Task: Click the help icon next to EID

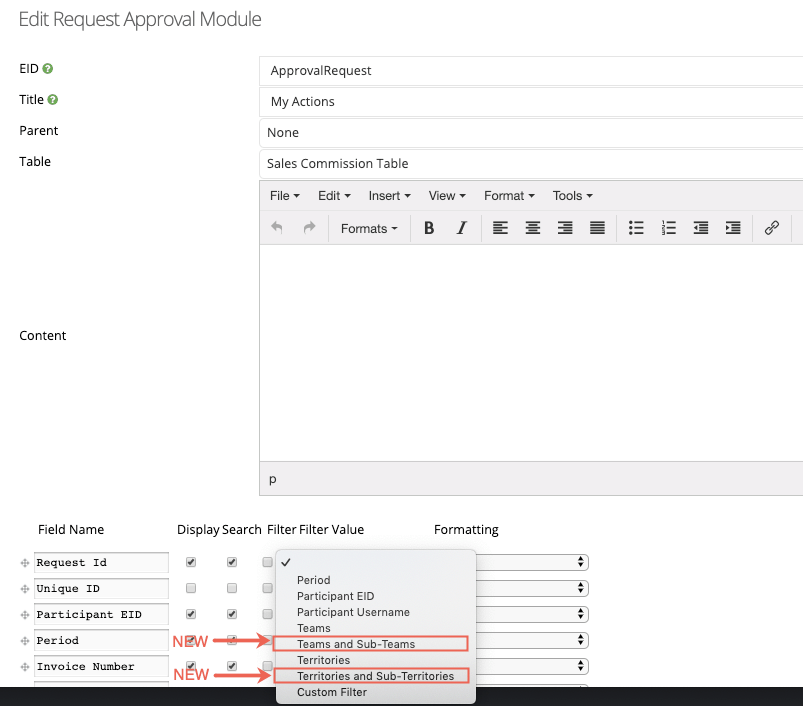Action: pos(48,69)
